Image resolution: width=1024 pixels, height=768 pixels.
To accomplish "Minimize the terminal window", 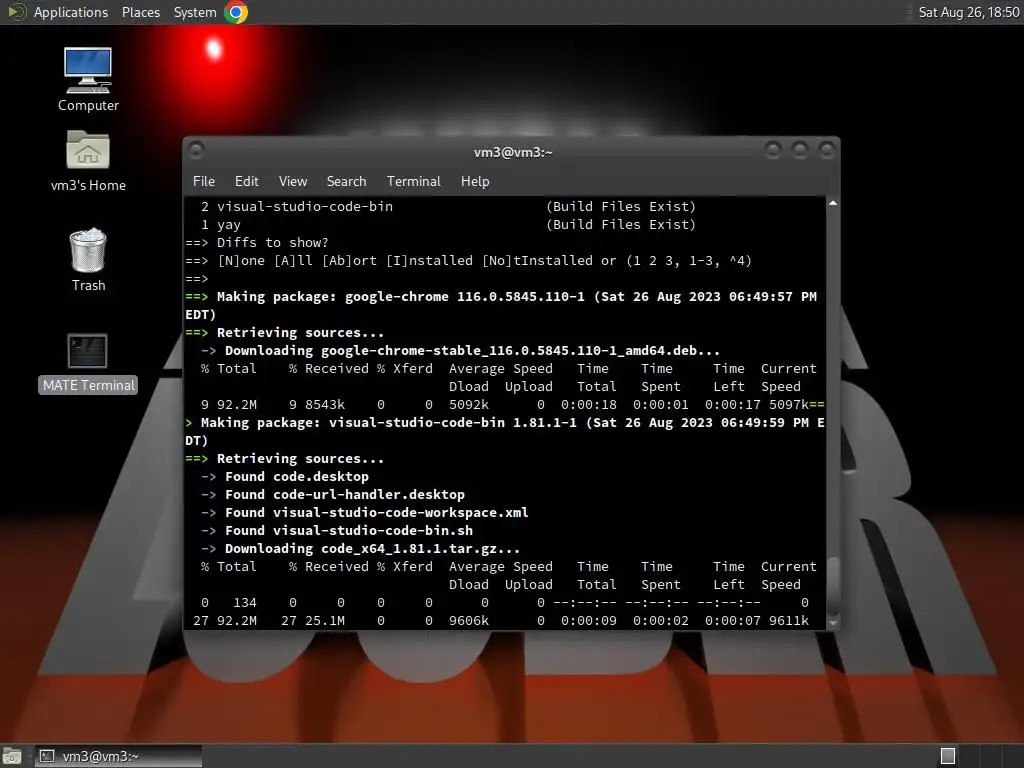I will pyautogui.click(x=773, y=151).
